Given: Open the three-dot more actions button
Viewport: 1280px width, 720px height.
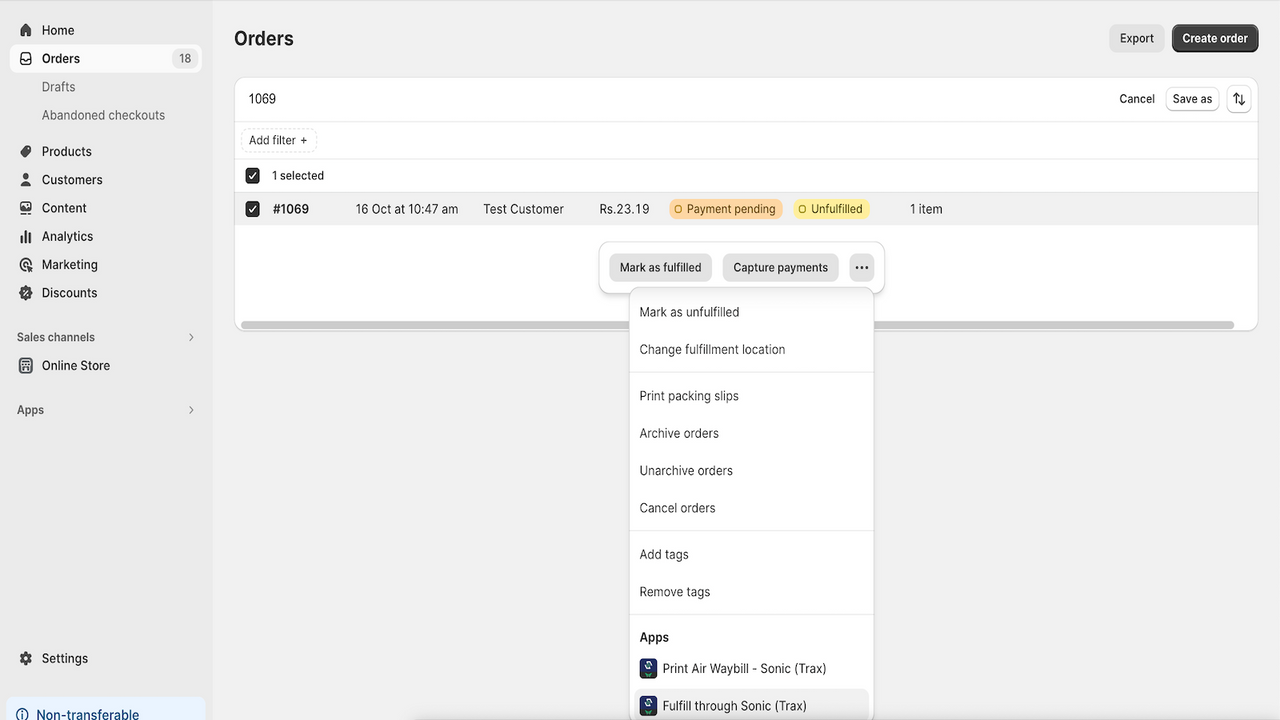Looking at the screenshot, I should pos(862,268).
